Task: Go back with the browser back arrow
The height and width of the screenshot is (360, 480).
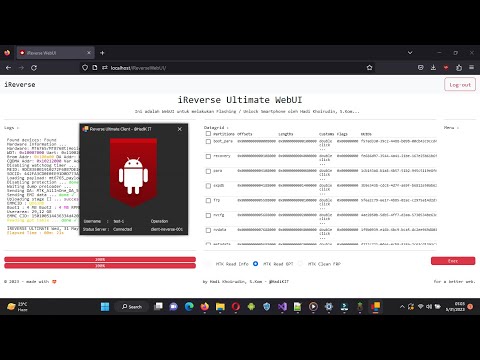Action: tap(9, 68)
